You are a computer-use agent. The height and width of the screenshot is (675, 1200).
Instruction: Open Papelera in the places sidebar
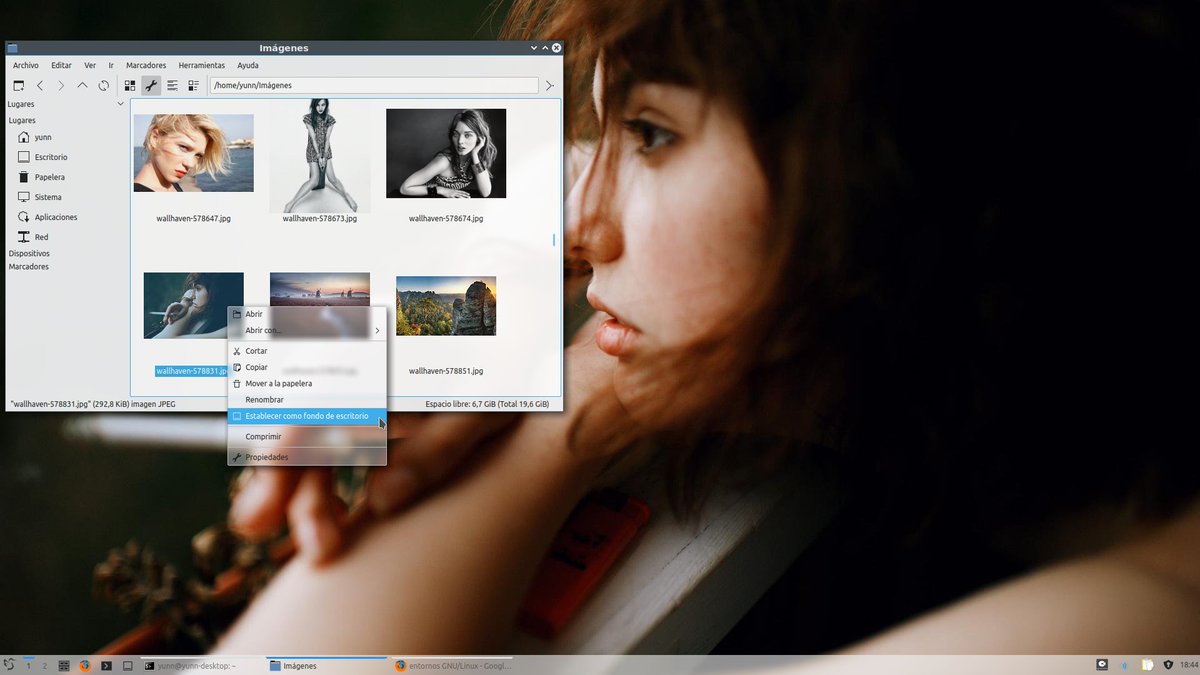tap(41, 177)
